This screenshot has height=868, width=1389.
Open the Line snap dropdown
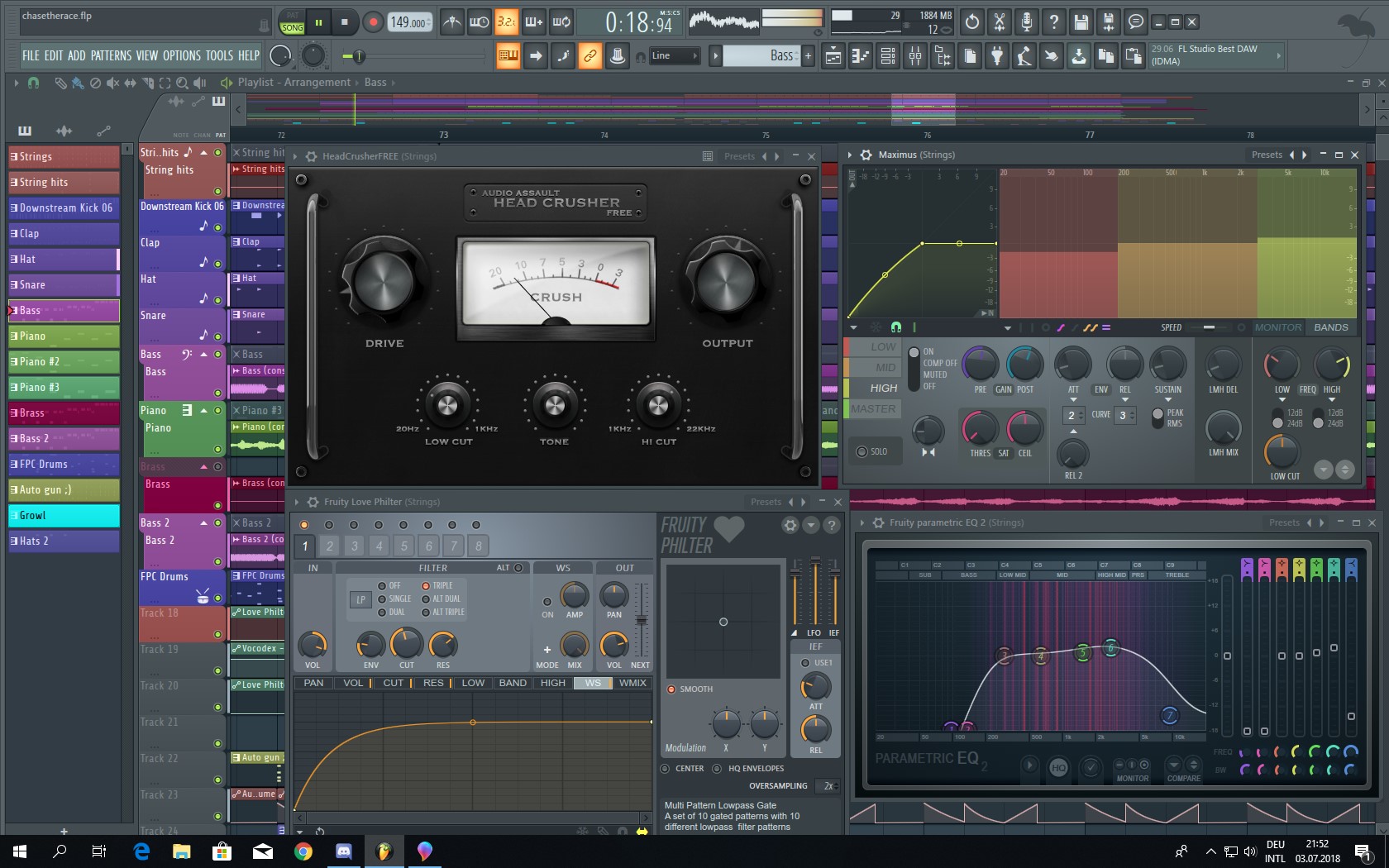pos(673,56)
